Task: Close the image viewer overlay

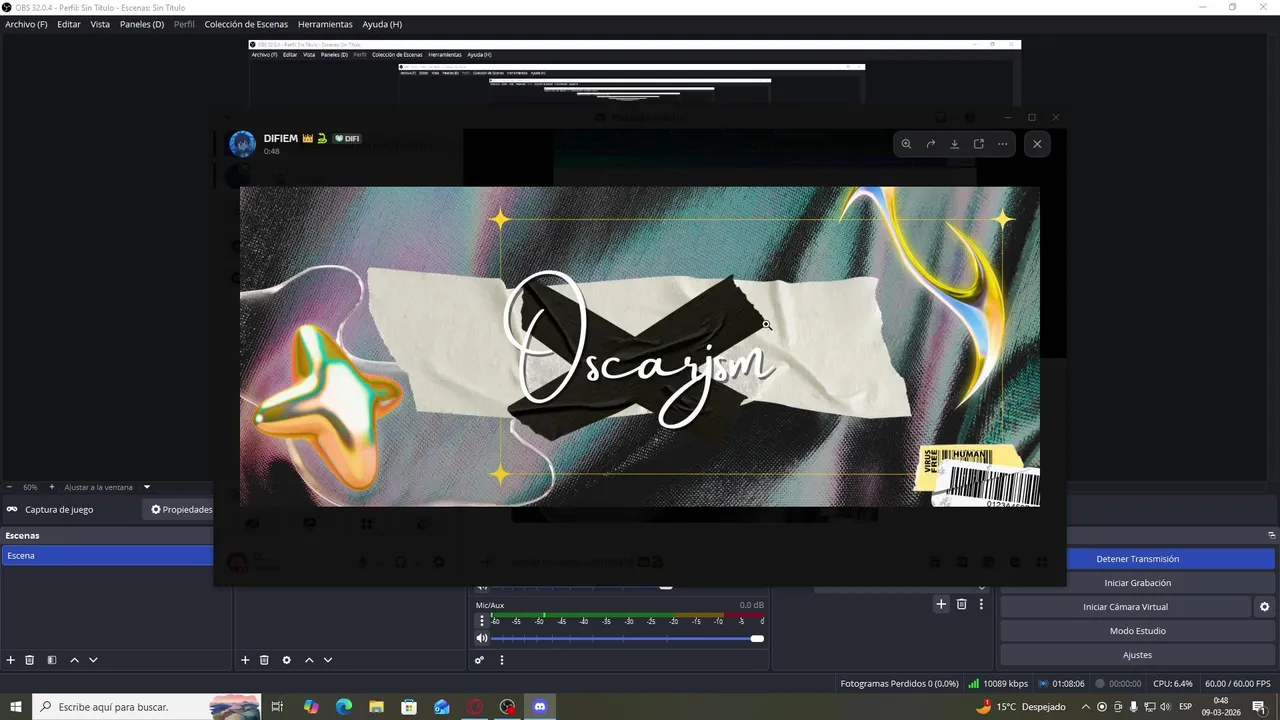Action: pos(1037,144)
